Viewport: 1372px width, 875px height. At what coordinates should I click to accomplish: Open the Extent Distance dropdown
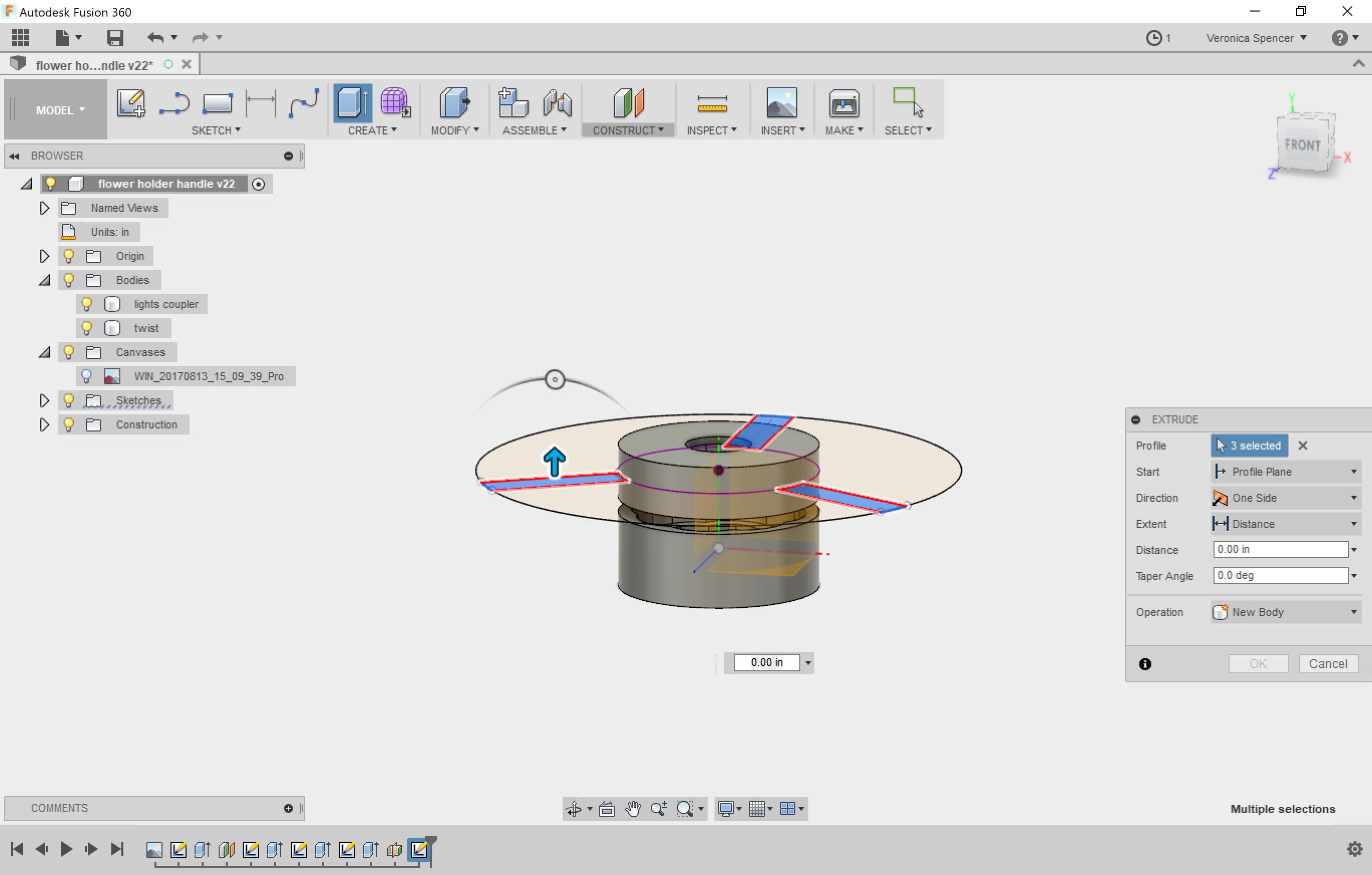point(1286,524)
